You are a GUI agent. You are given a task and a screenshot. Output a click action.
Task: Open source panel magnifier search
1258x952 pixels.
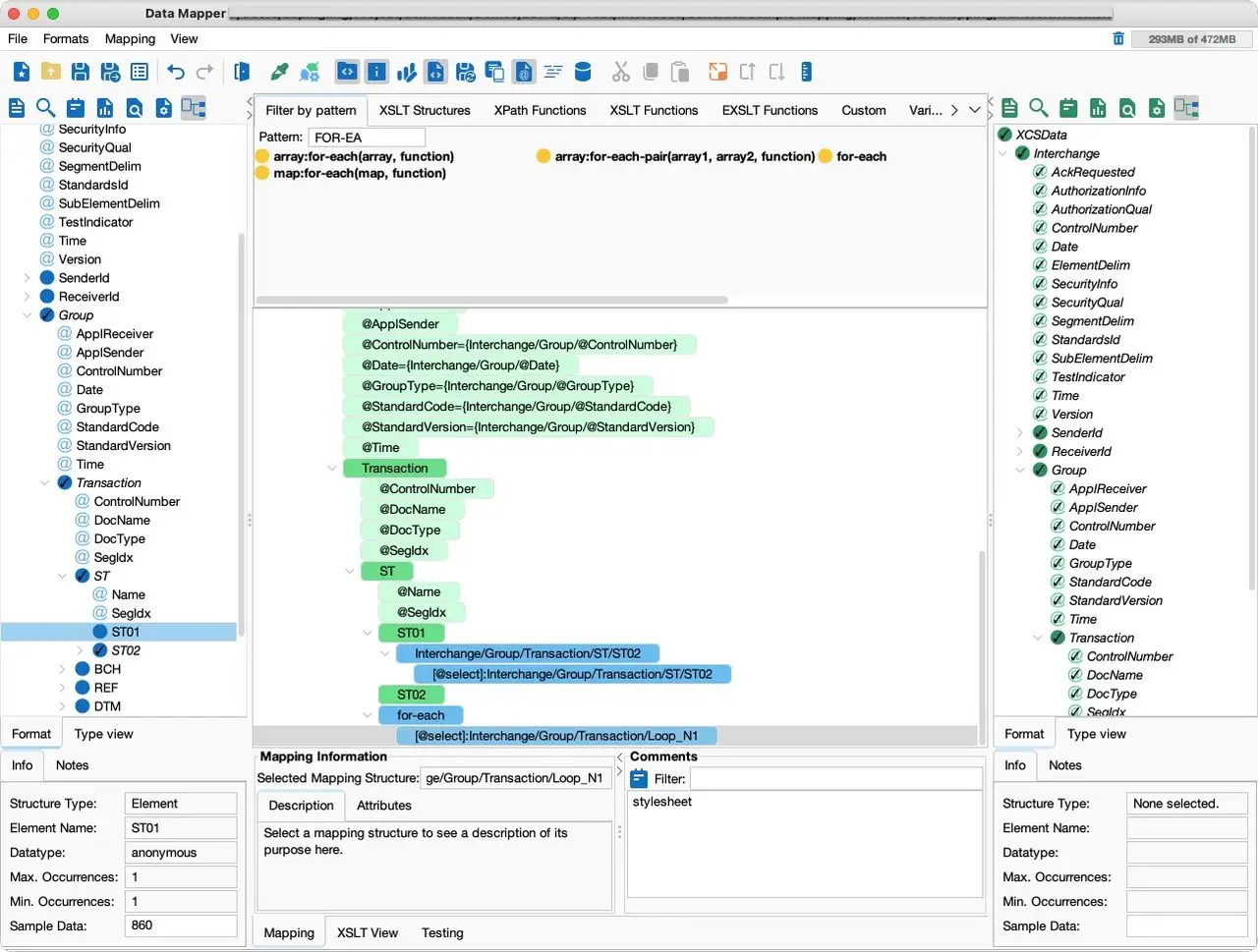coord(45,108)
